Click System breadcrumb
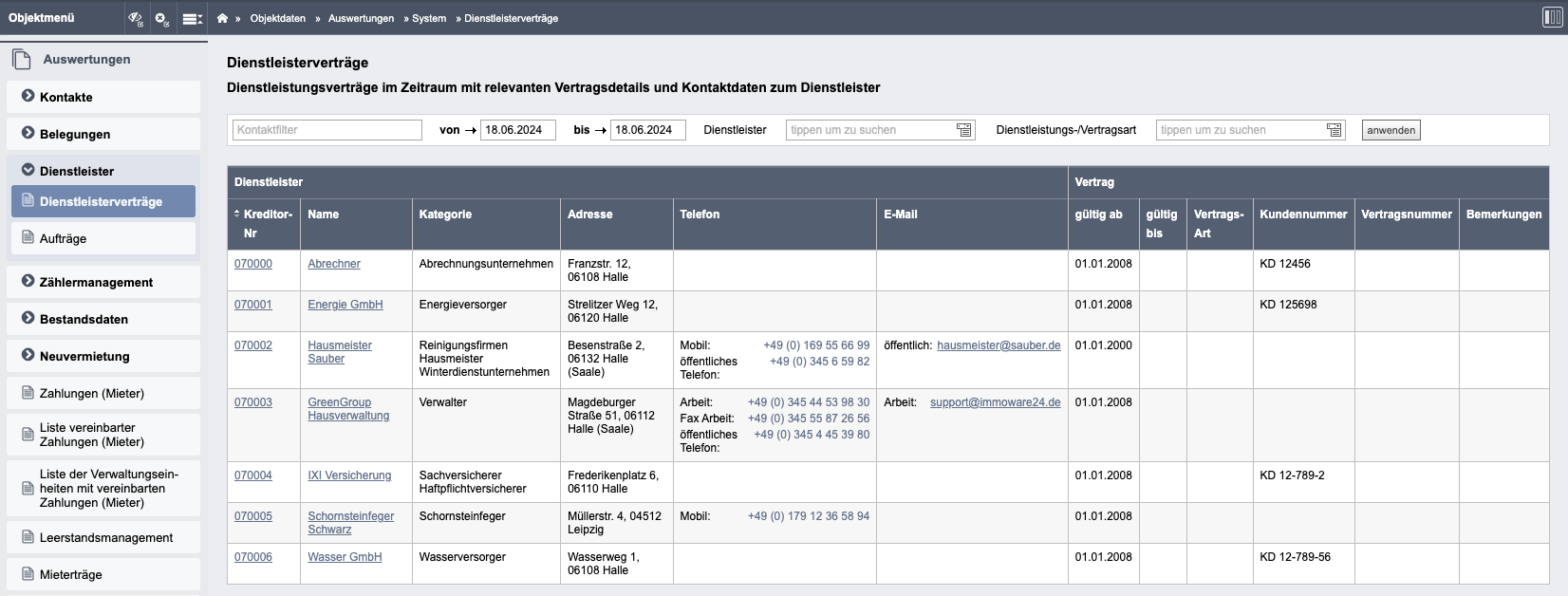 coord(429,18)
